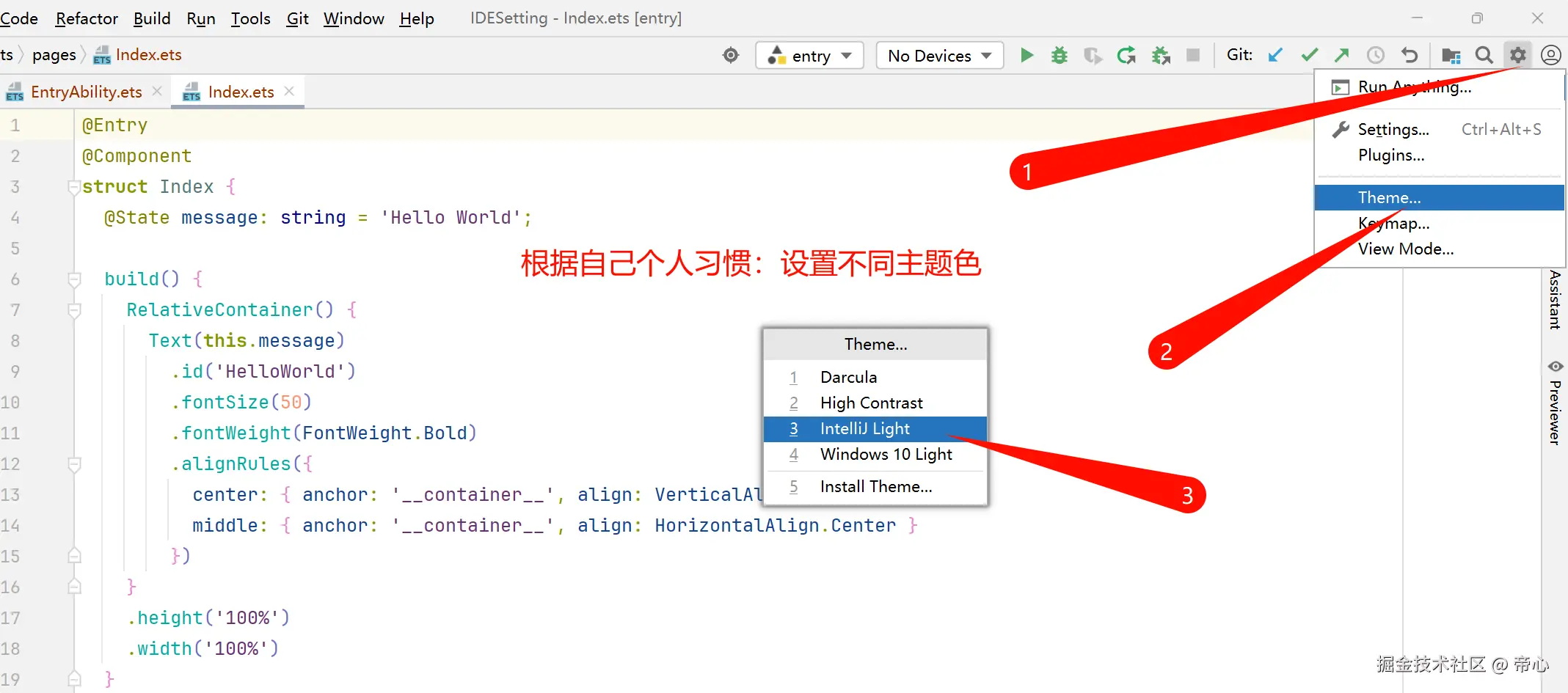
Task: Click the attach debugger bug icon
Action: [x=1160, y=55]
